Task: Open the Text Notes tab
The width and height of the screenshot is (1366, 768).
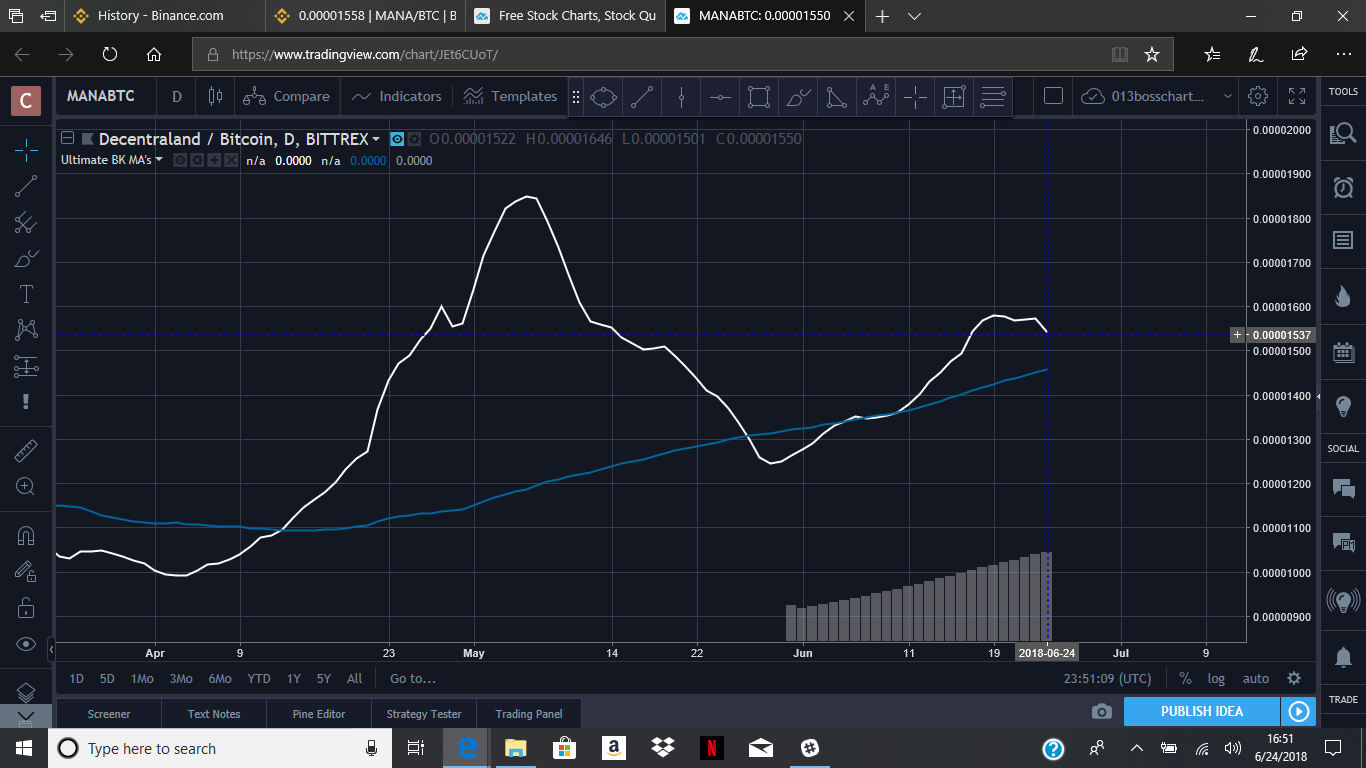Action: pos(214,714)
